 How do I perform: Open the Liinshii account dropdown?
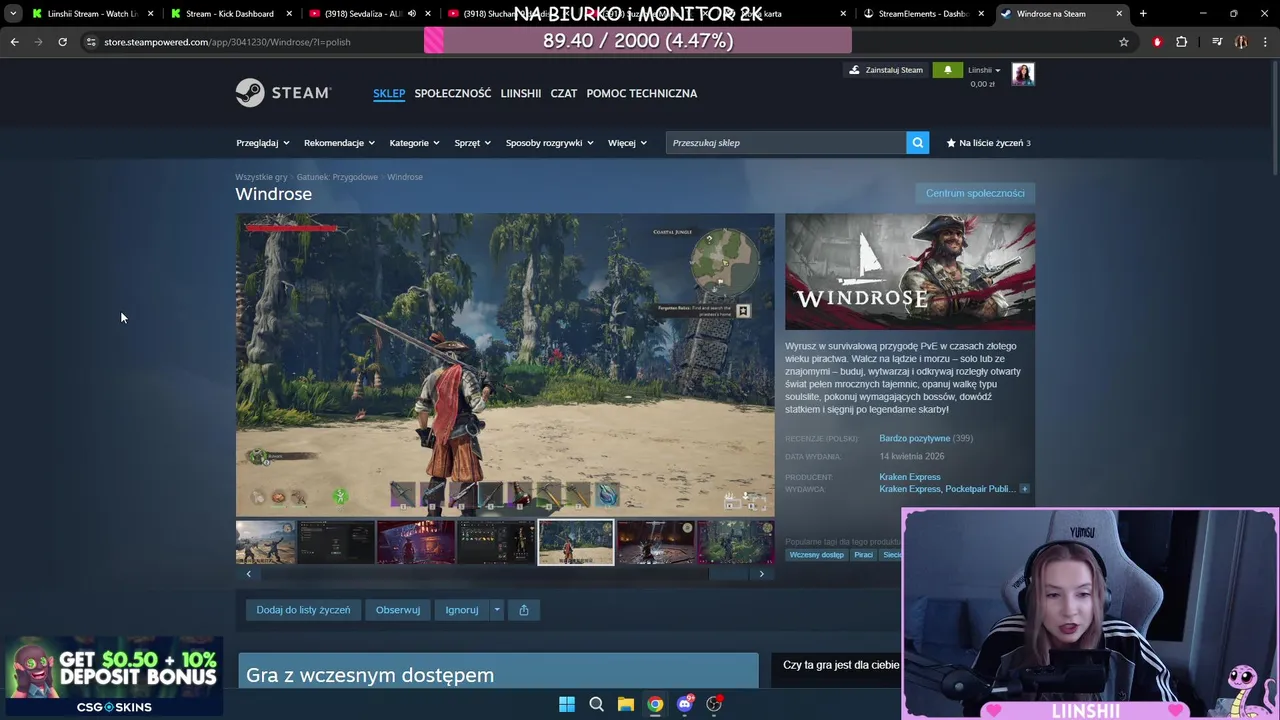coord(984,70)
